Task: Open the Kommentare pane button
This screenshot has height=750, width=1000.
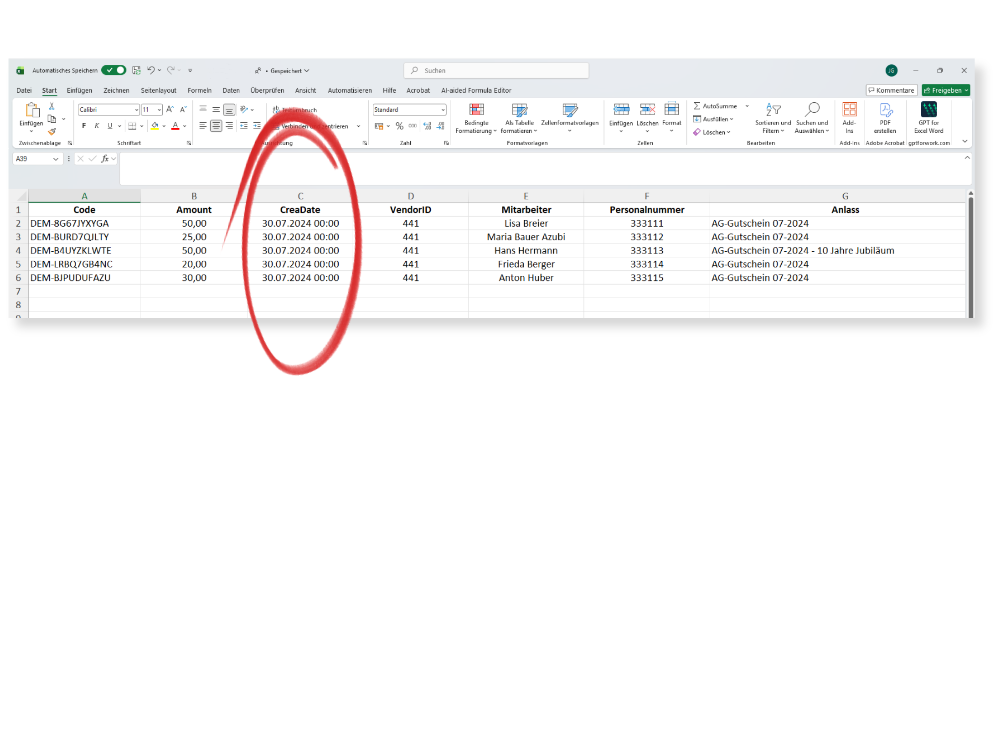Action: pos(891,90)
